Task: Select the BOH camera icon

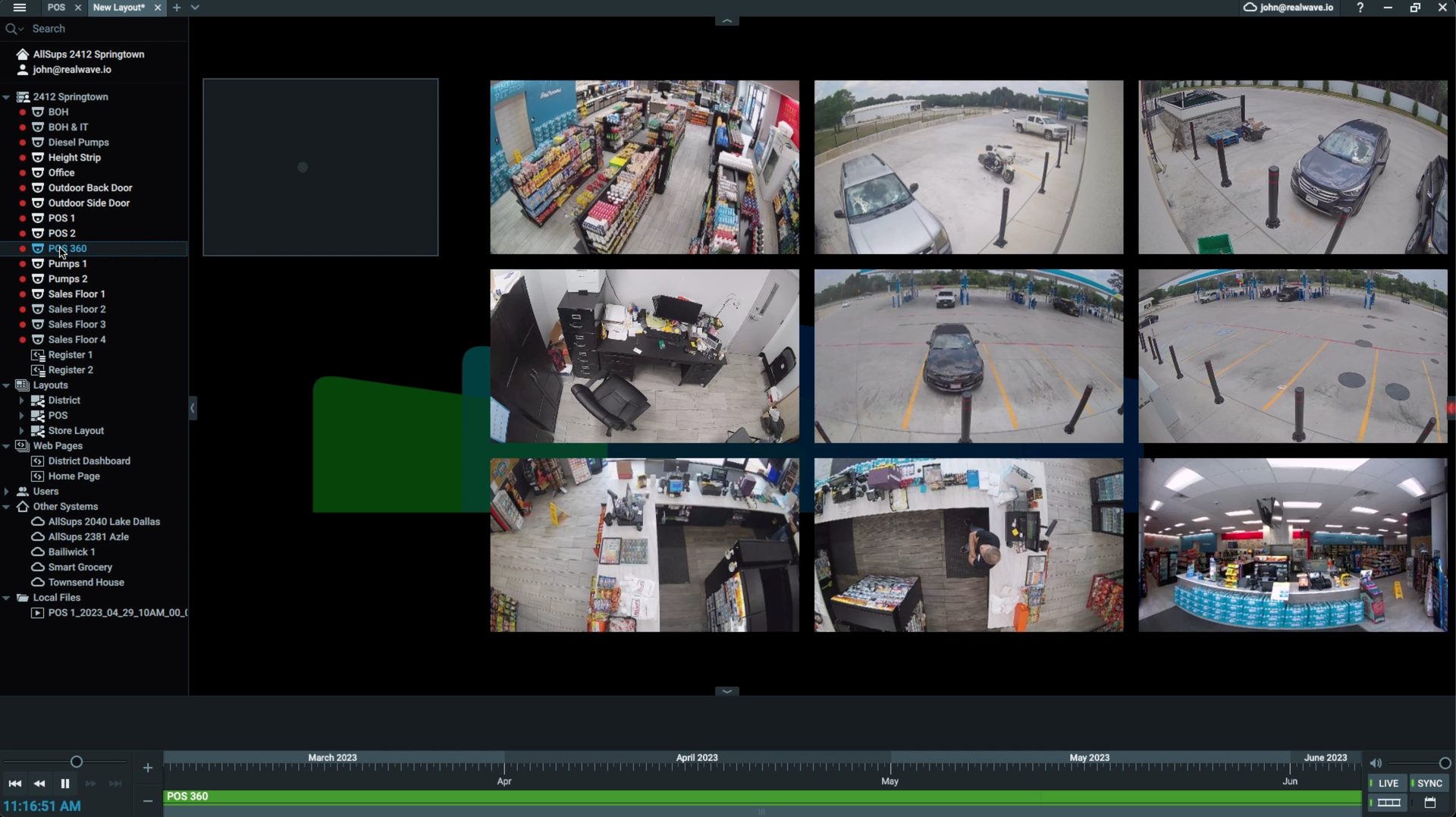Action: (x=38, y=112)
